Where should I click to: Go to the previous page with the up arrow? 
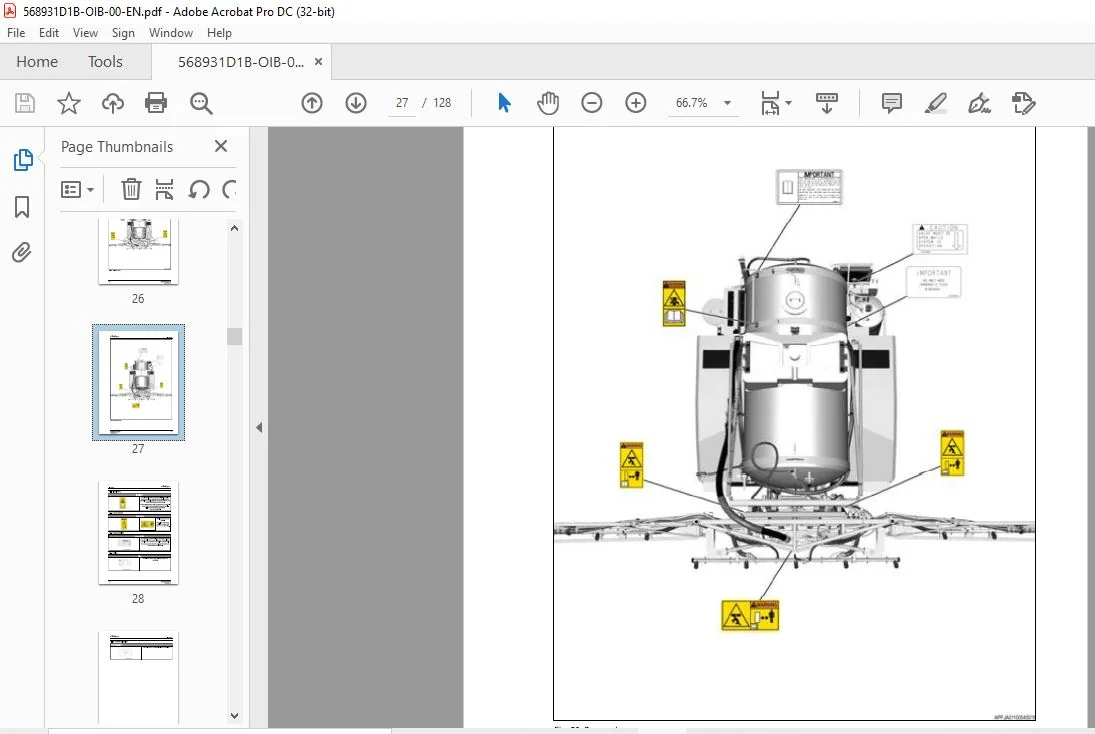pyautogui.click(x=312, y=103)
